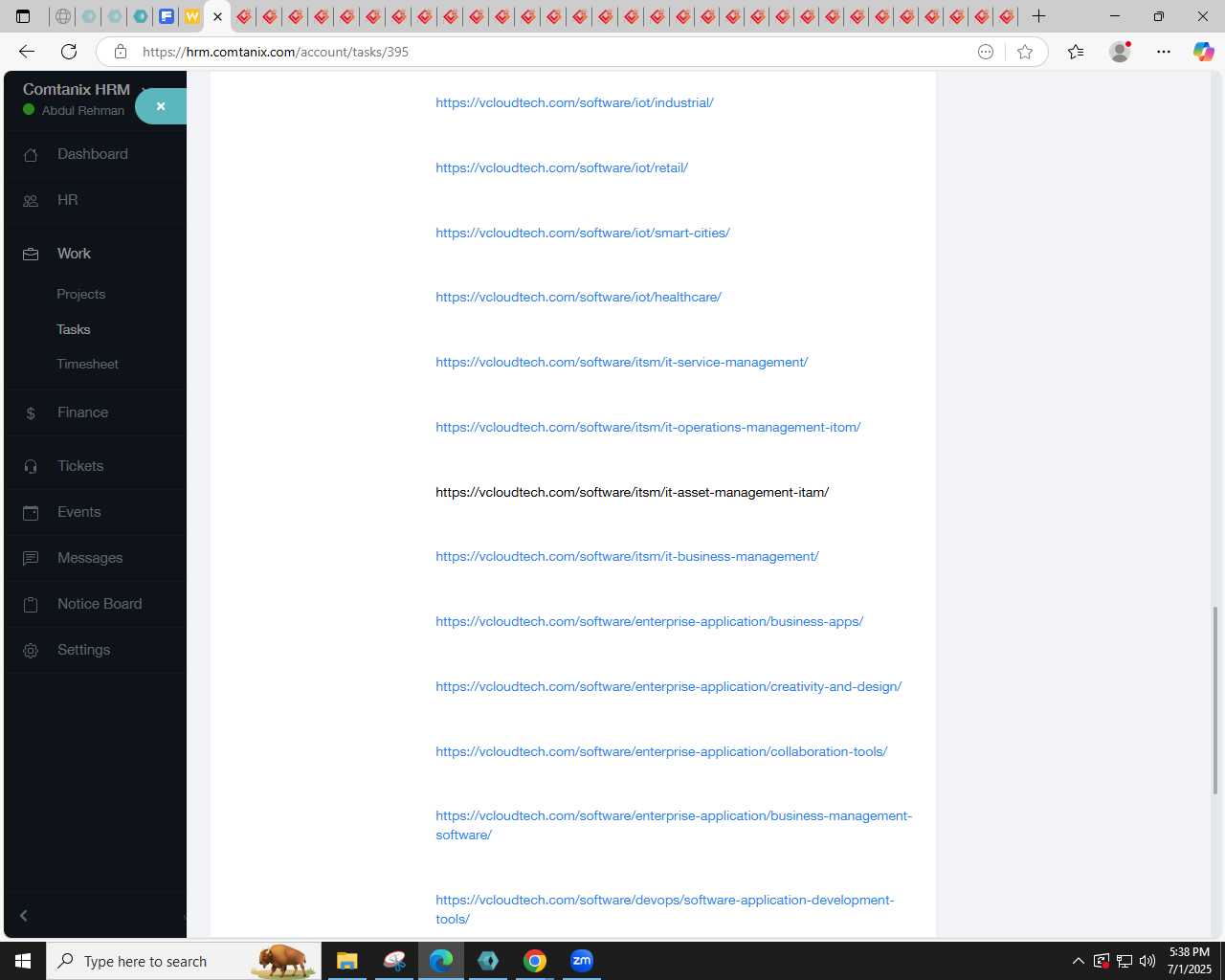Open Projects under Work

(80, 294)
